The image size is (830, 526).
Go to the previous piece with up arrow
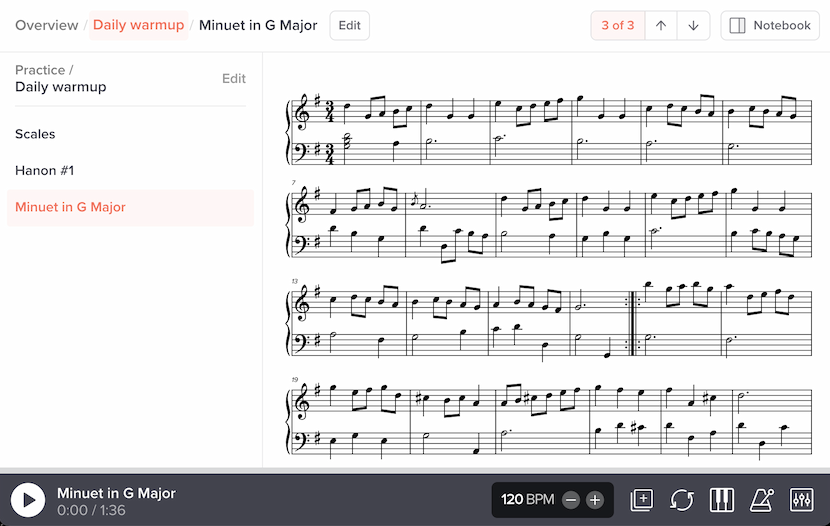pyautogui.click(x=661, y=26)
